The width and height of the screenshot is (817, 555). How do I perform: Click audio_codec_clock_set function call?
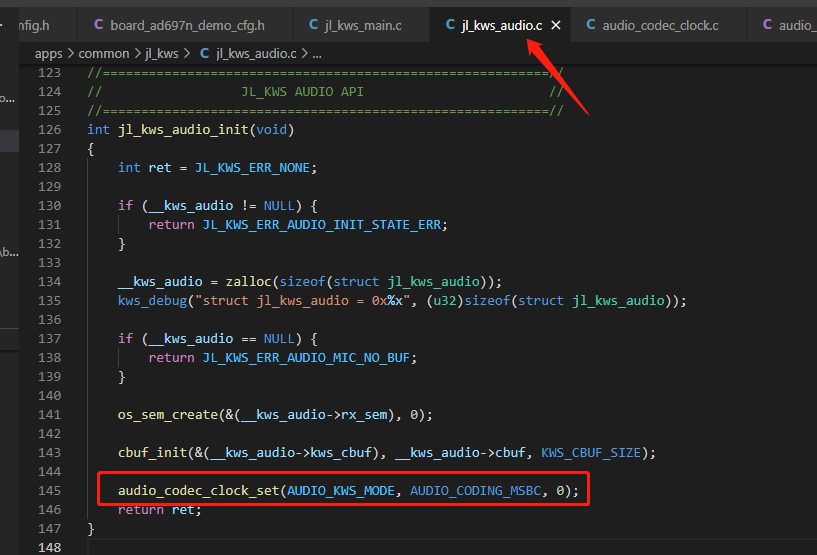199,491
